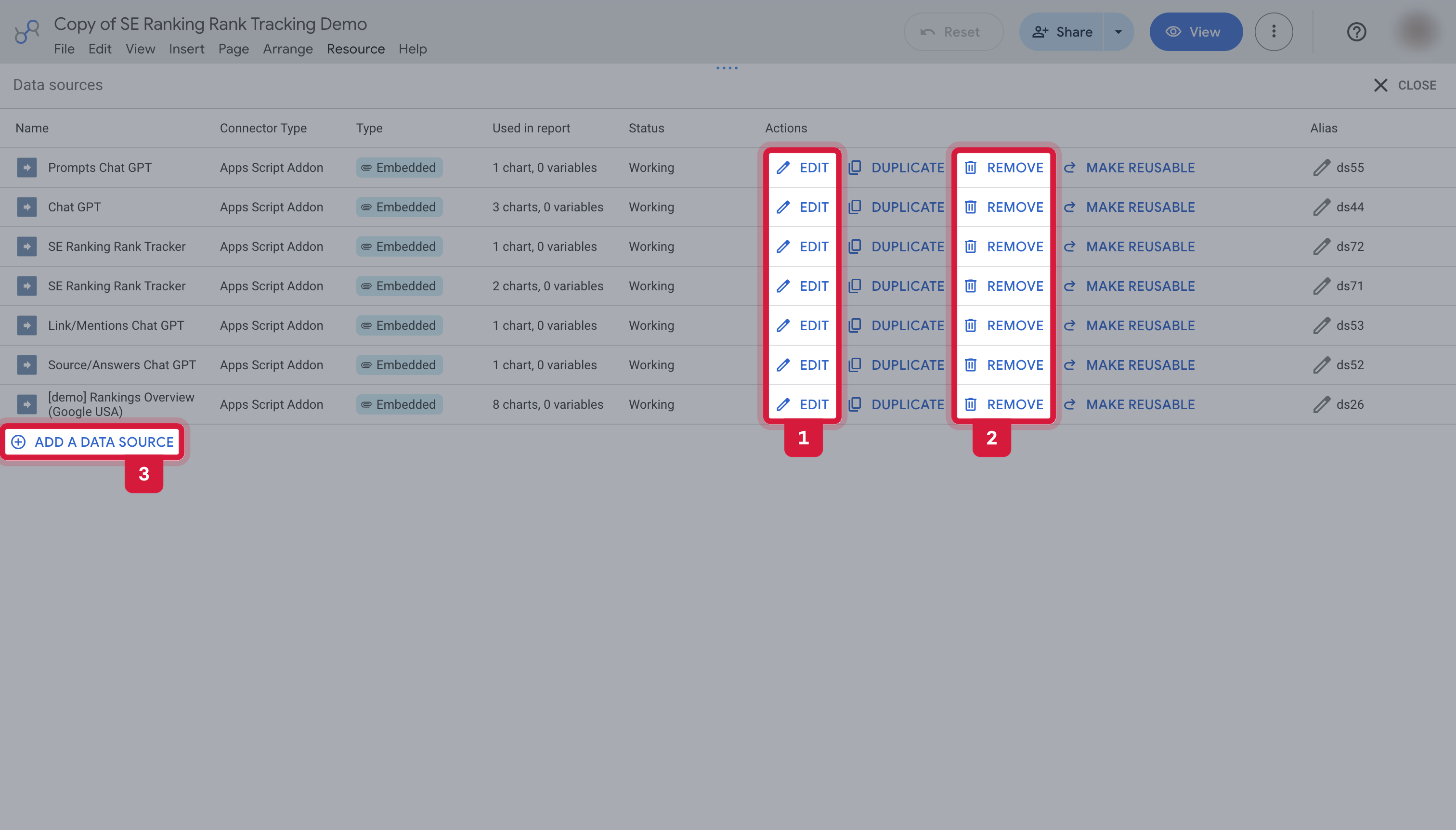The image size is (1456, 830).
Task: Click the Embedded badge for Prompts Chat GPT
Action: pos(399,168)
